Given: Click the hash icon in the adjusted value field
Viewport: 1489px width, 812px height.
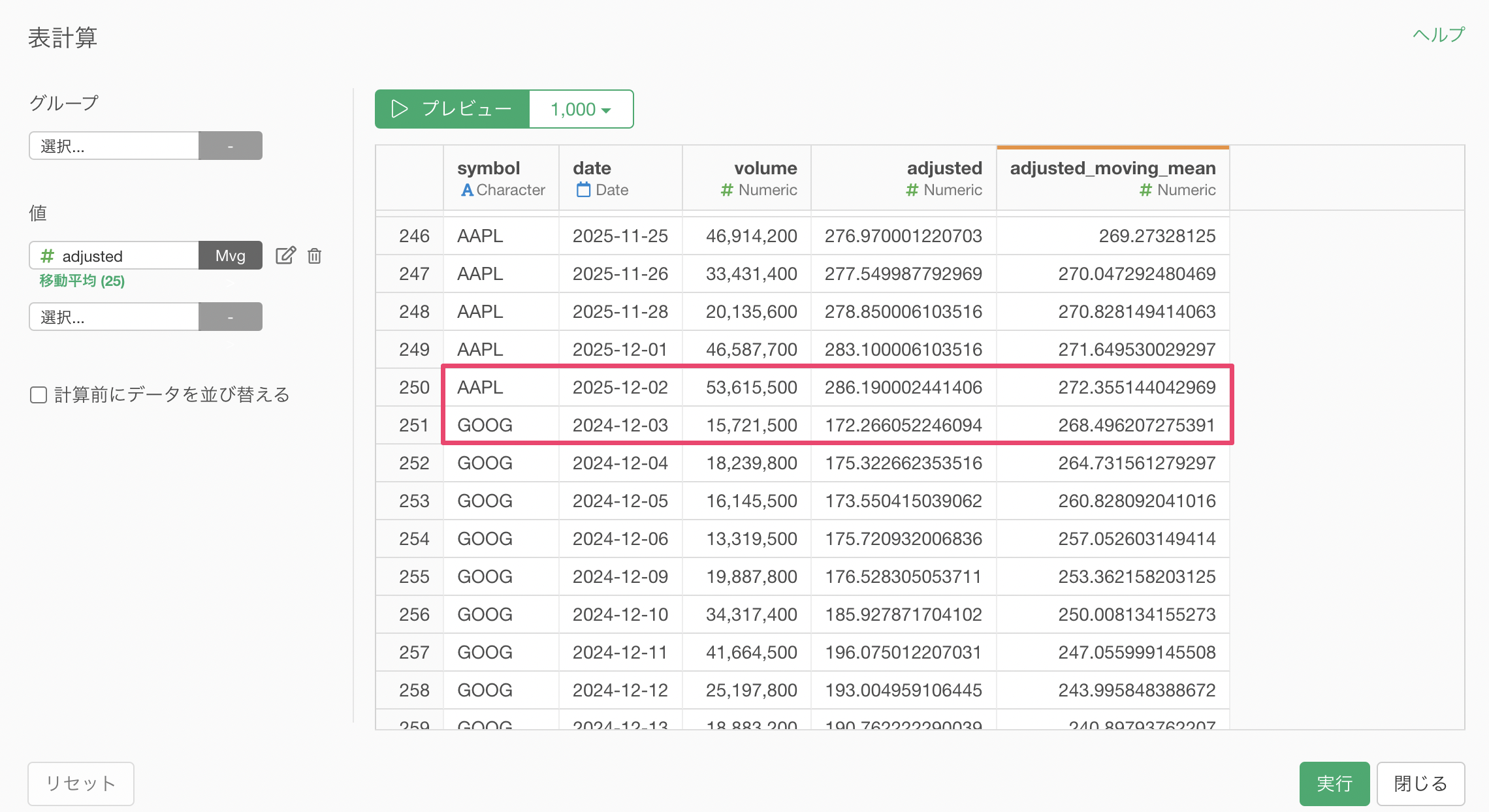Looking at the screenshot, I should click(47, 256).
